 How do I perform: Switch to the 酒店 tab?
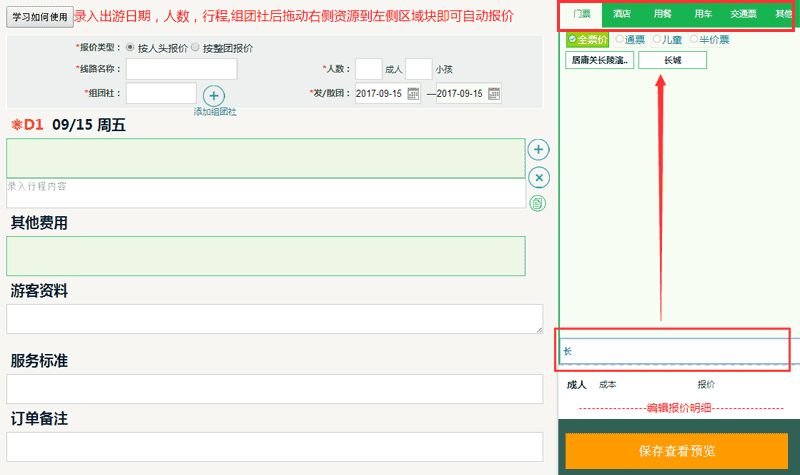click(x=621, y=14)
